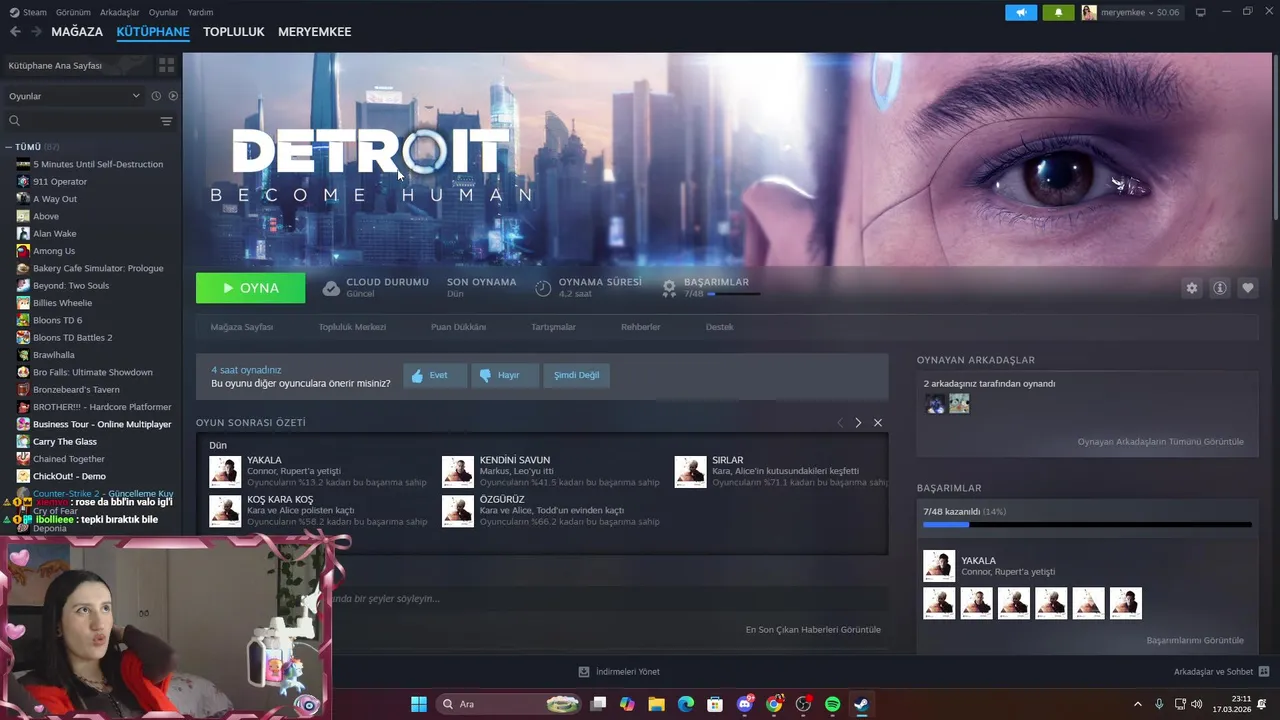
Task: Click the green OYNA play button
Action: (251, 288)
